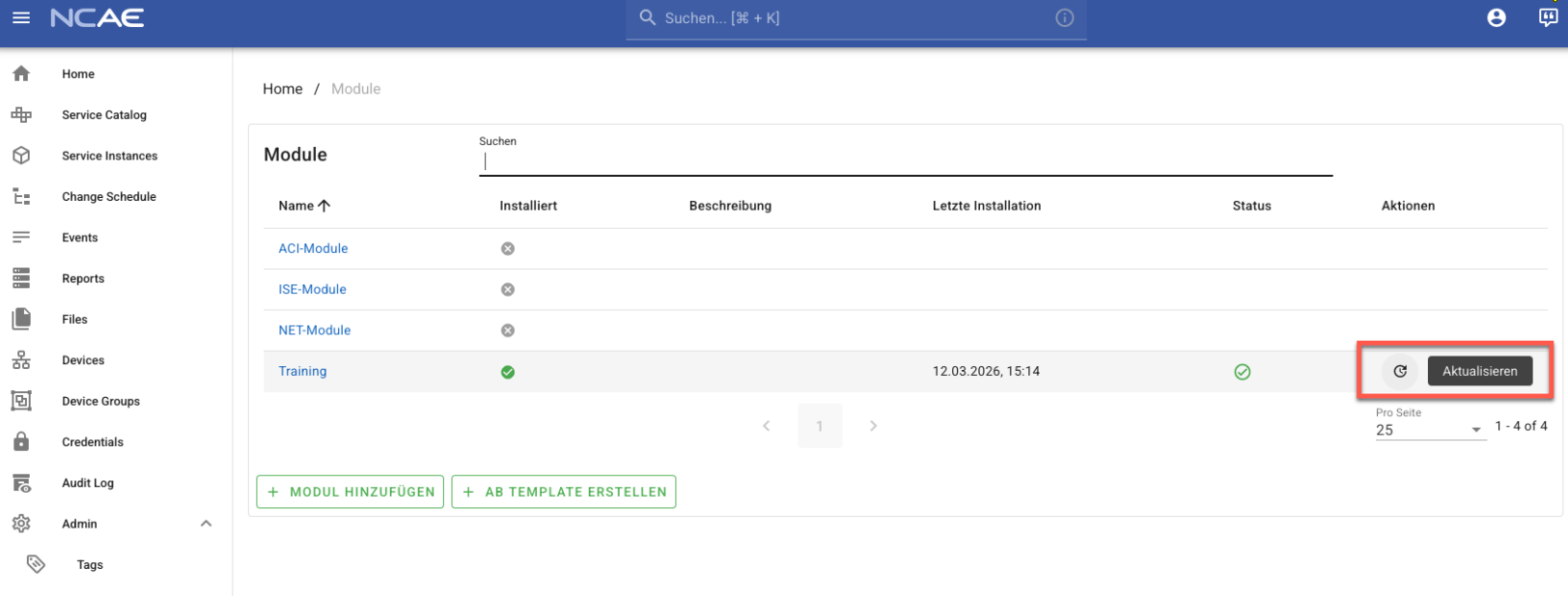The width and height of the screenshot is (1568, 596).
Task: Click the date 12.03.2026, 15:14
Action: [986, 371]
